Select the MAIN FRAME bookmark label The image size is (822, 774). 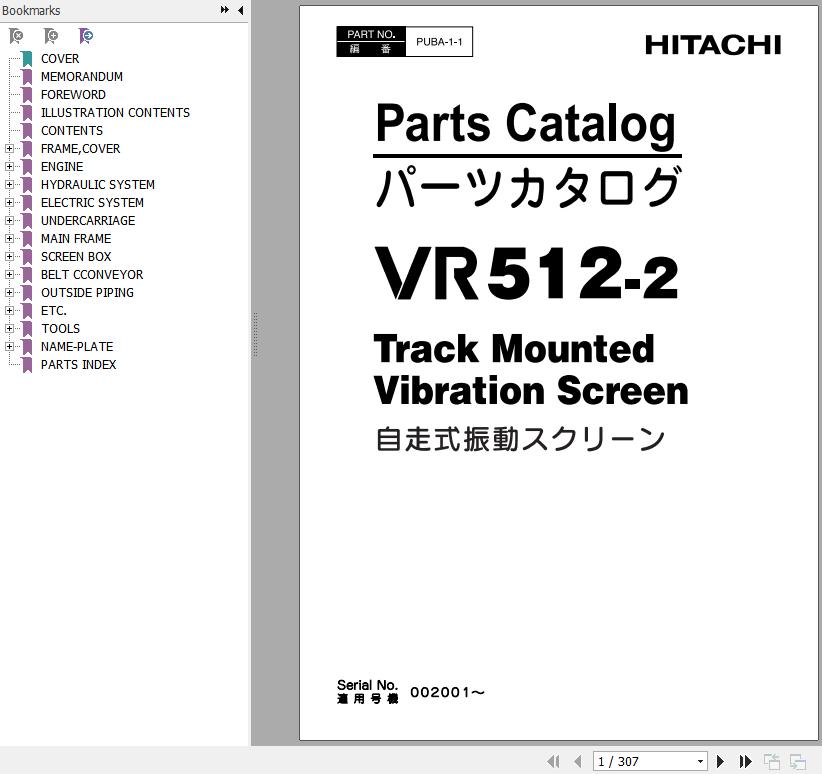click(x=76, y=239)
